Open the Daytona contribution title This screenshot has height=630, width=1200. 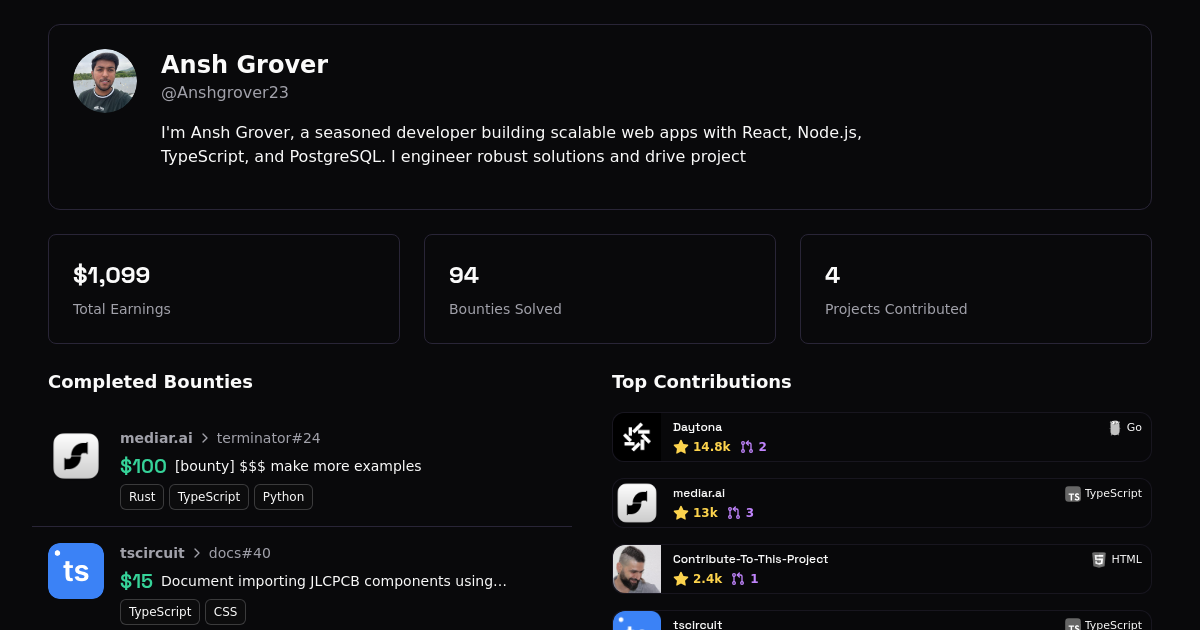[x=697, y=427]
